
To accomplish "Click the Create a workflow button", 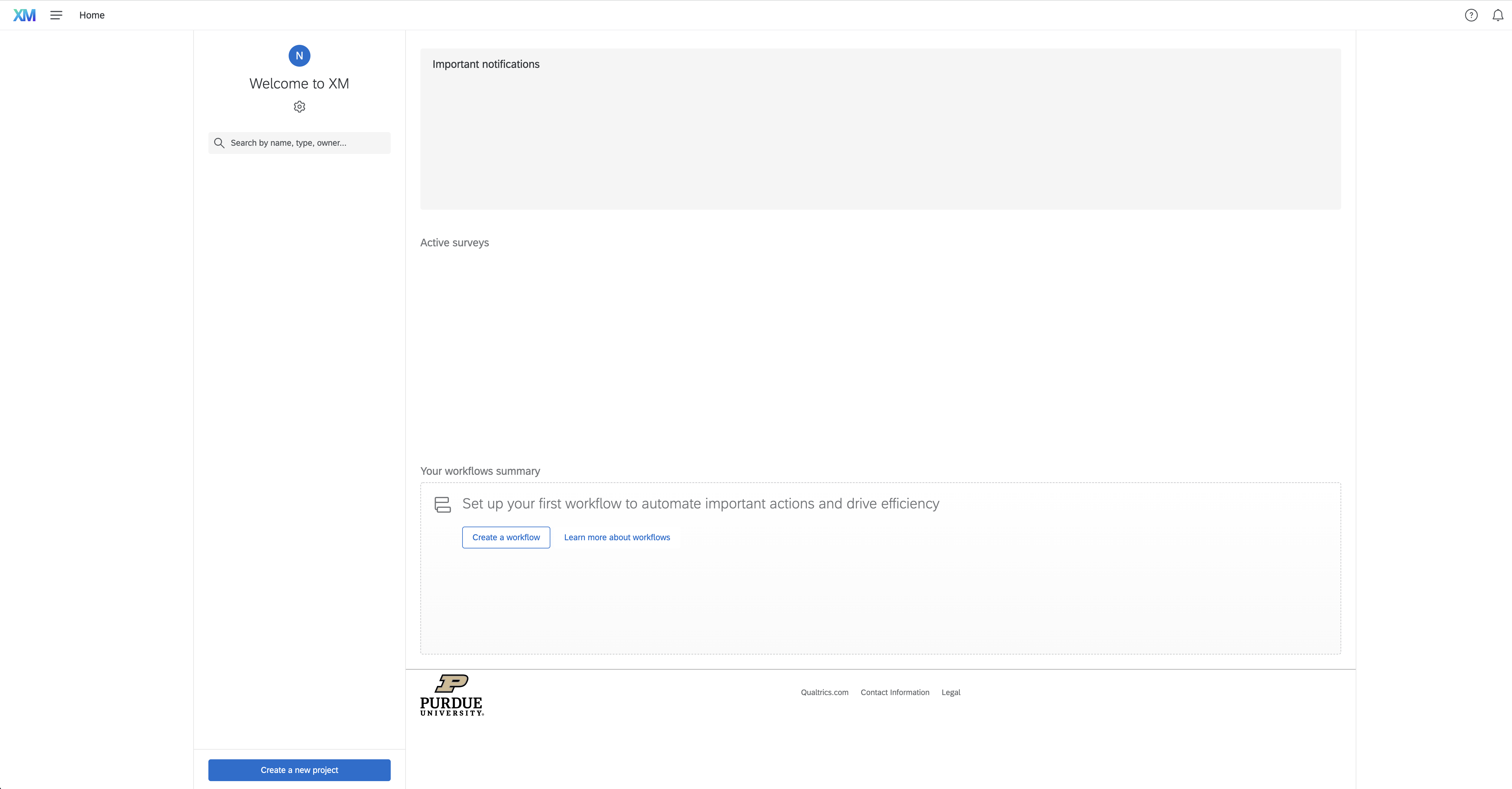I will 506,537.
